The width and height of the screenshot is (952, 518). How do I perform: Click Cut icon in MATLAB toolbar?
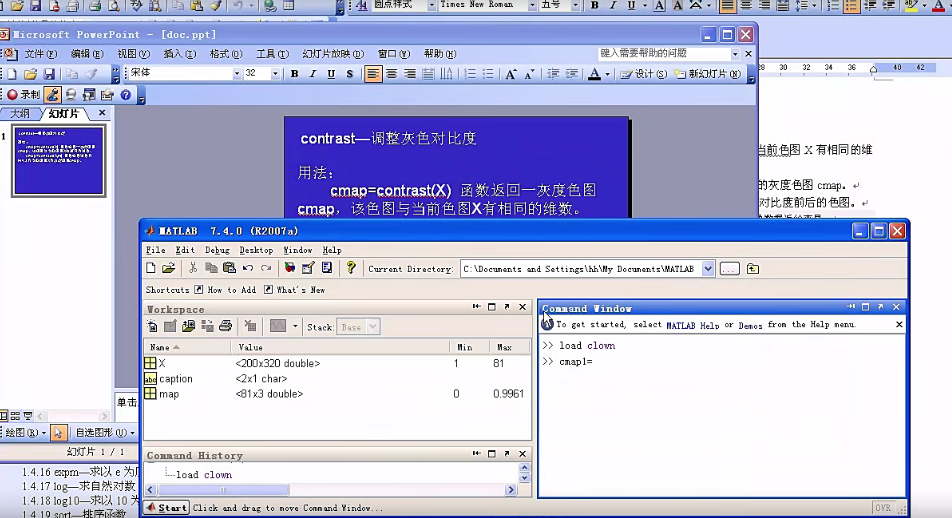click(x=193, y=268)
